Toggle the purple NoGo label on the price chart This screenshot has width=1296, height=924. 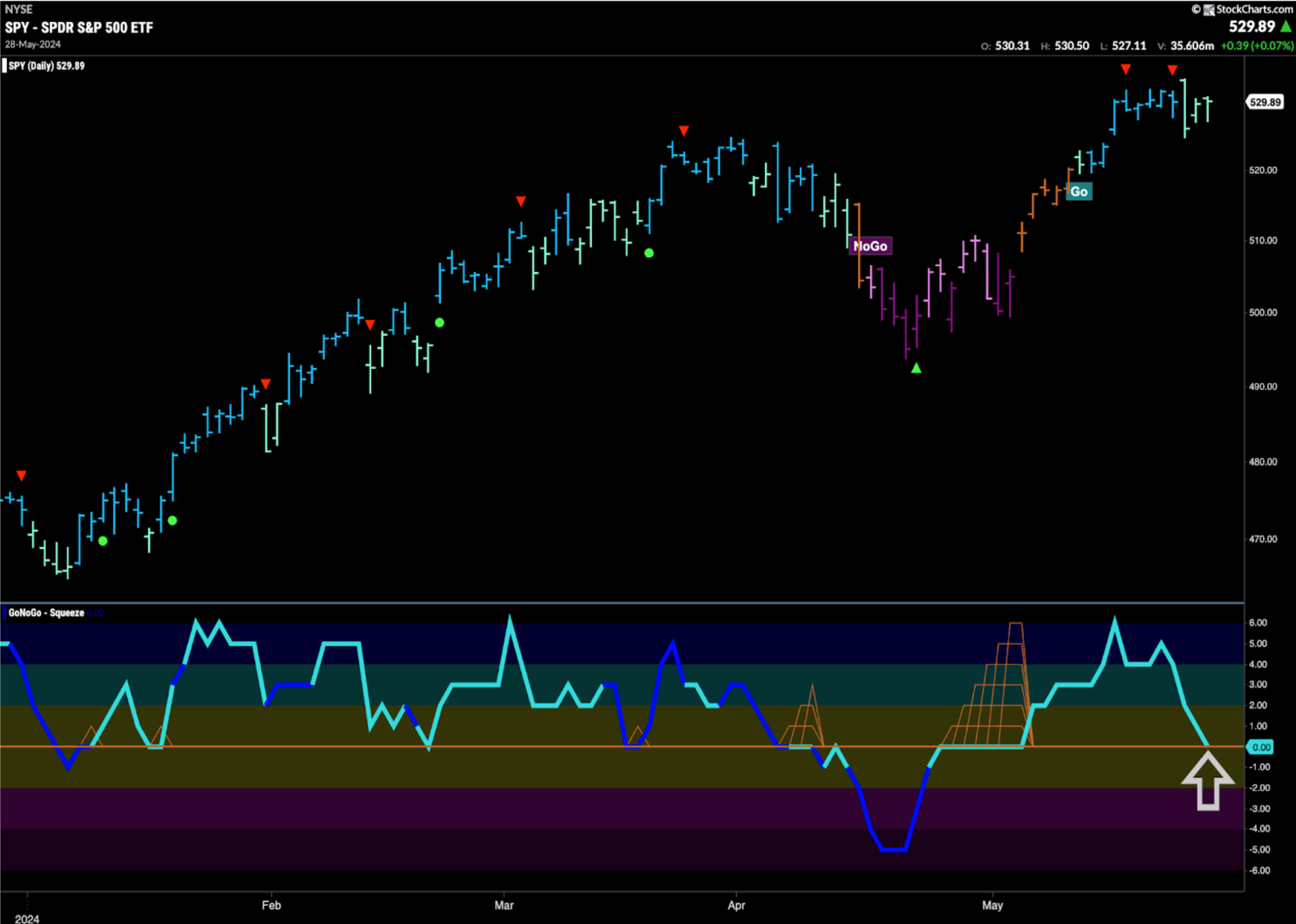coord(870,246)
